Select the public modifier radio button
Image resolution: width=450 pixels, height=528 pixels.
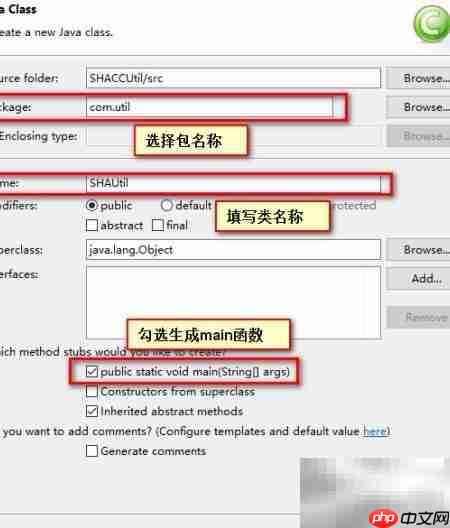[92, 205]
